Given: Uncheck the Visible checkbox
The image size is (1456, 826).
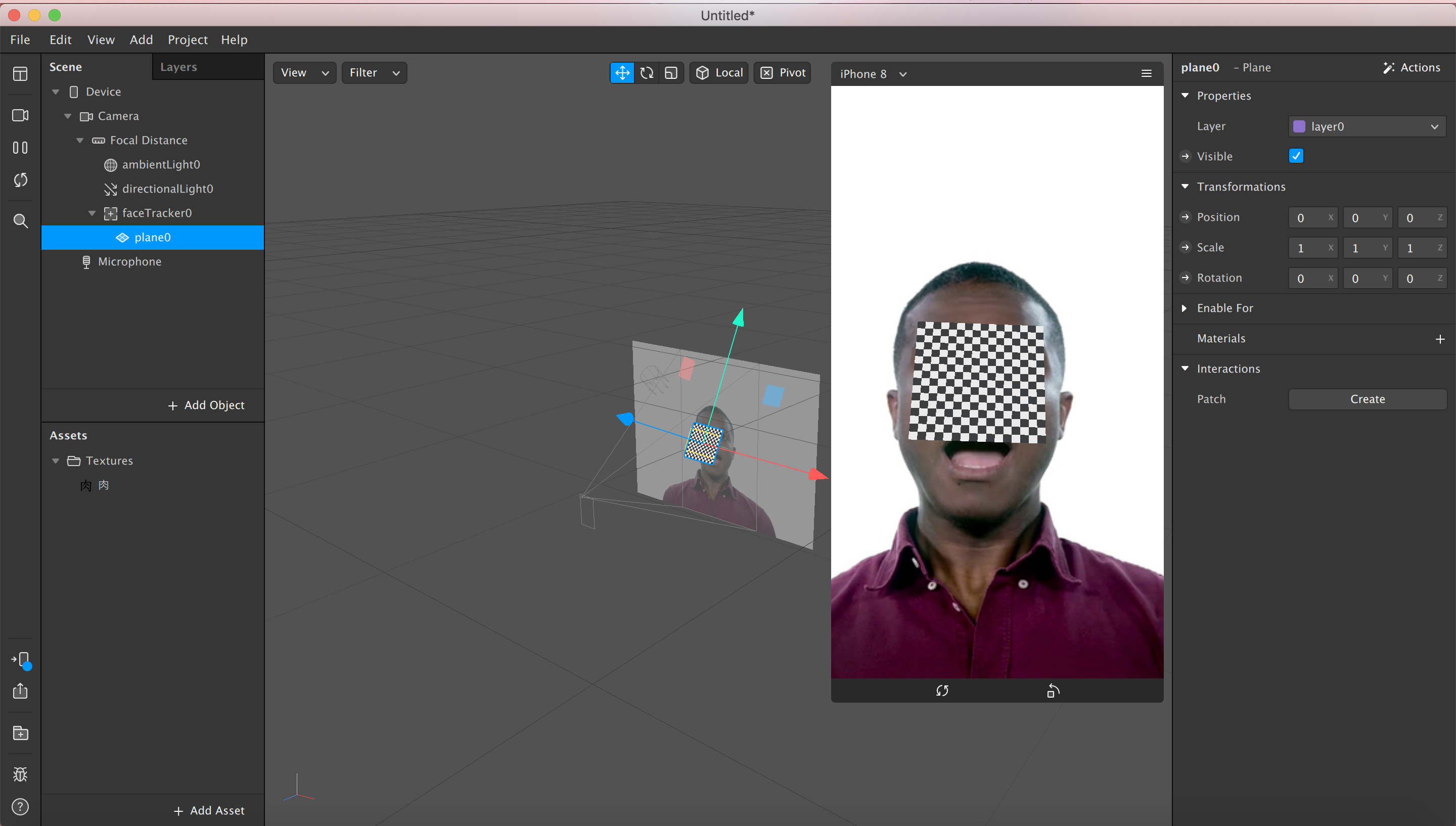Looking at the screenshot, I should 1296,156.
